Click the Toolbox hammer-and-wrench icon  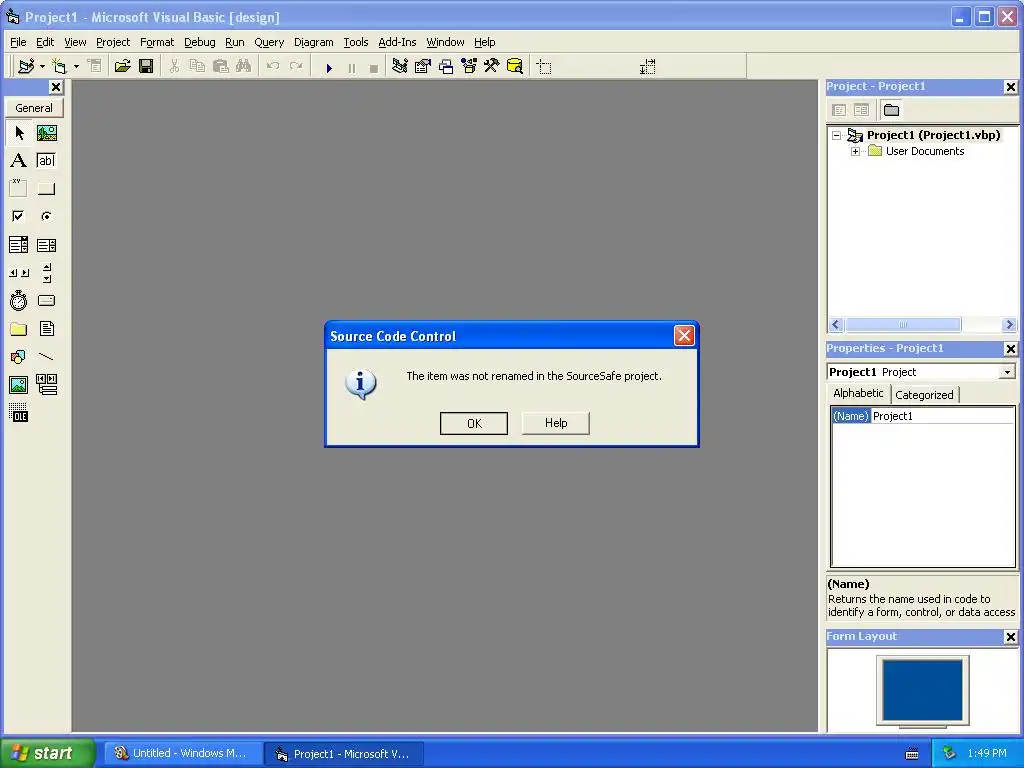(492, 66)
